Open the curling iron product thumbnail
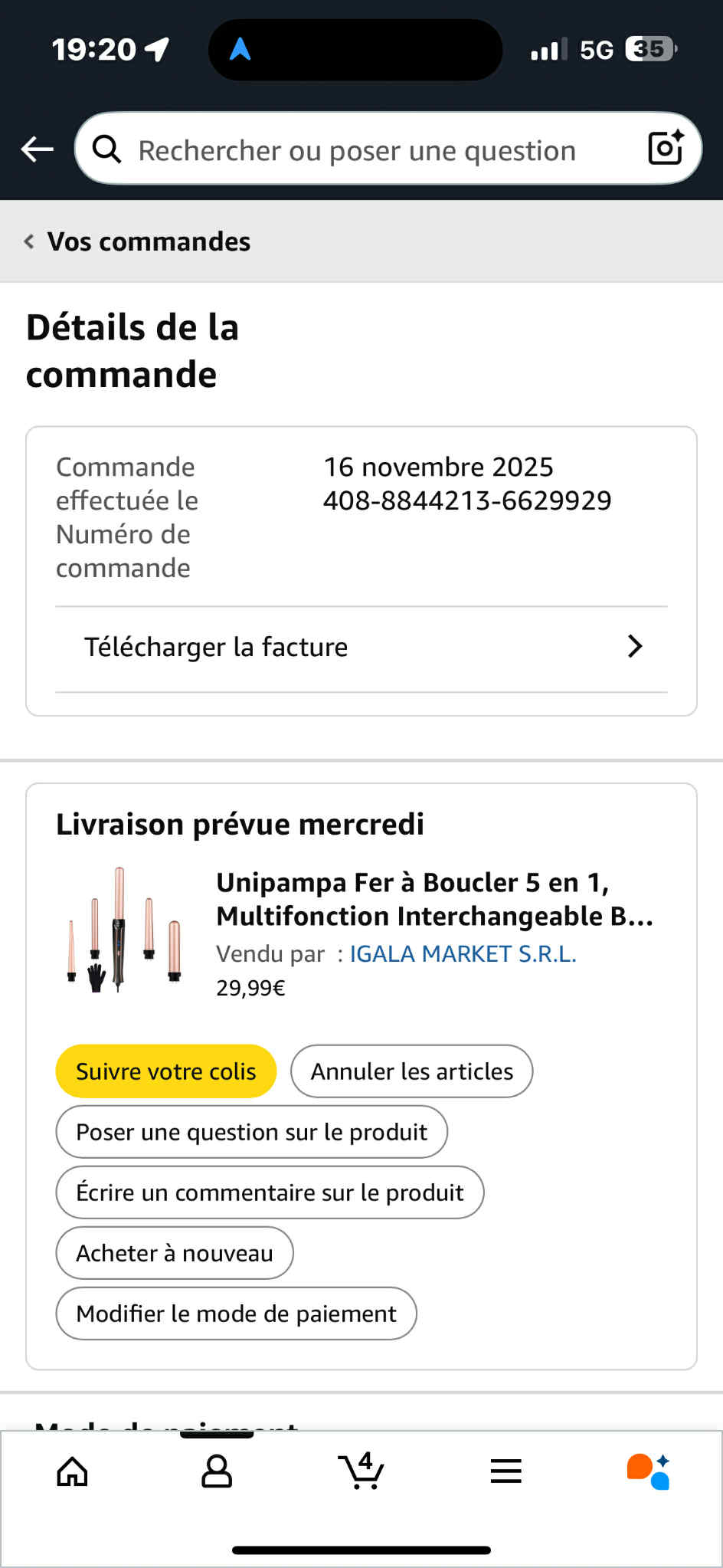Image resolution: width=723 pixels, height=1568 pixels. coord(123,930)
